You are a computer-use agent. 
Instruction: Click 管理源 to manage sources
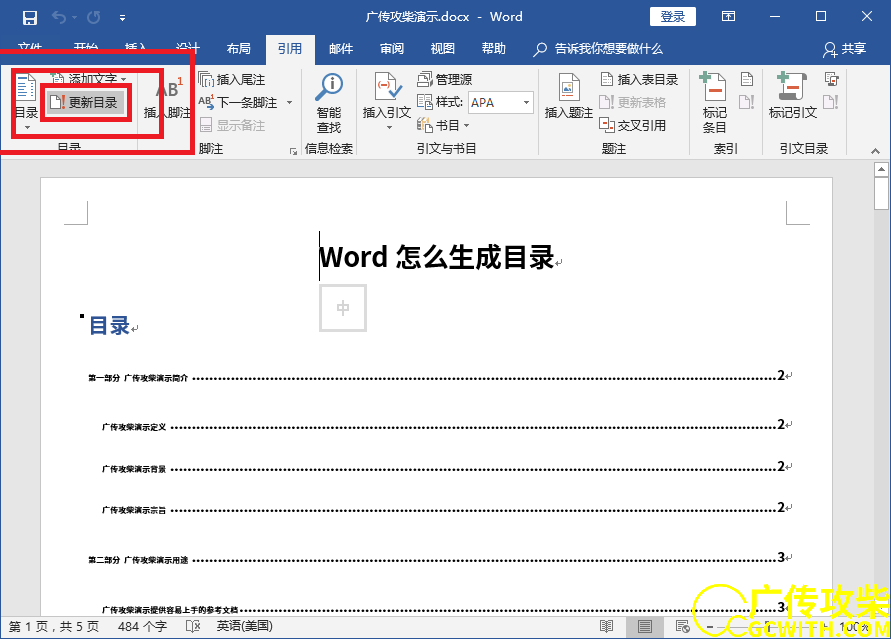[445, 80]
